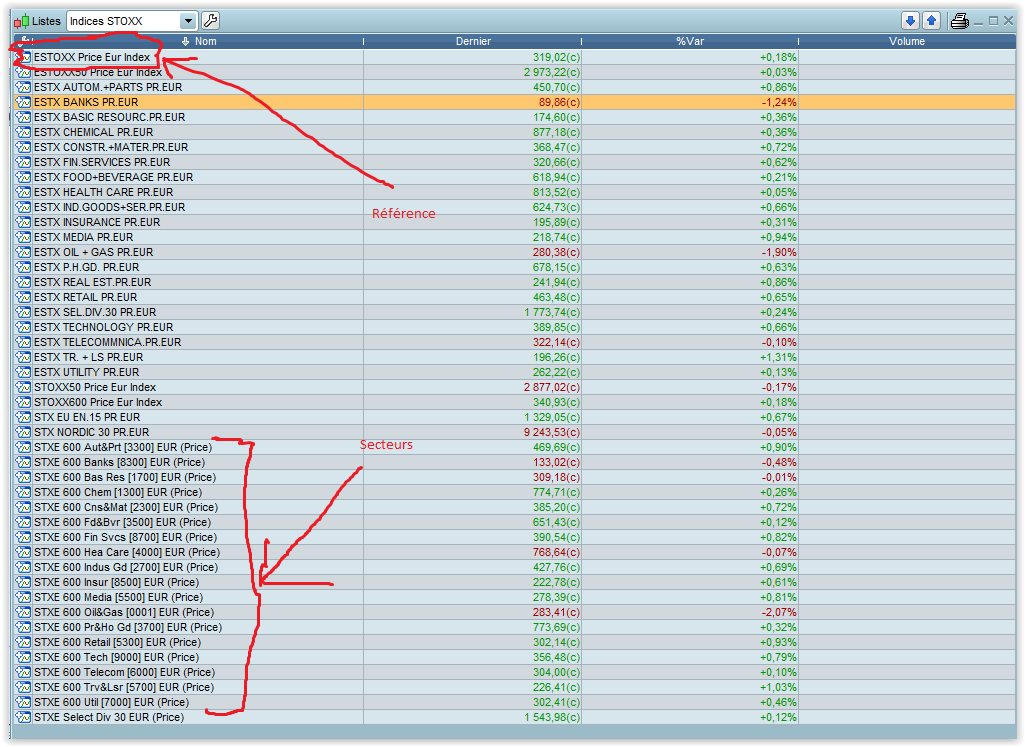Click the chart icon for STXE Select Div 30
Image resolution: width=1025 pixels, height=747 pixels.
(24, 717)
